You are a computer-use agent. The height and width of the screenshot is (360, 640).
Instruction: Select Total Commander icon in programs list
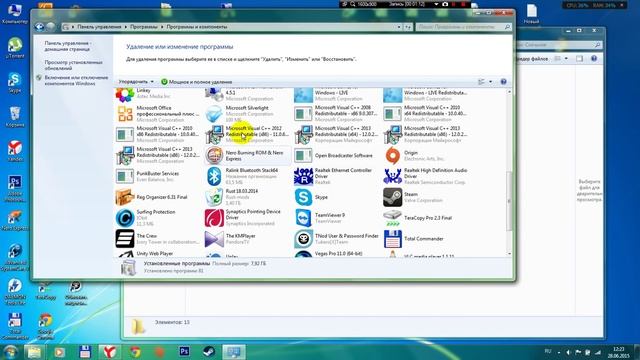pos(392,239)
